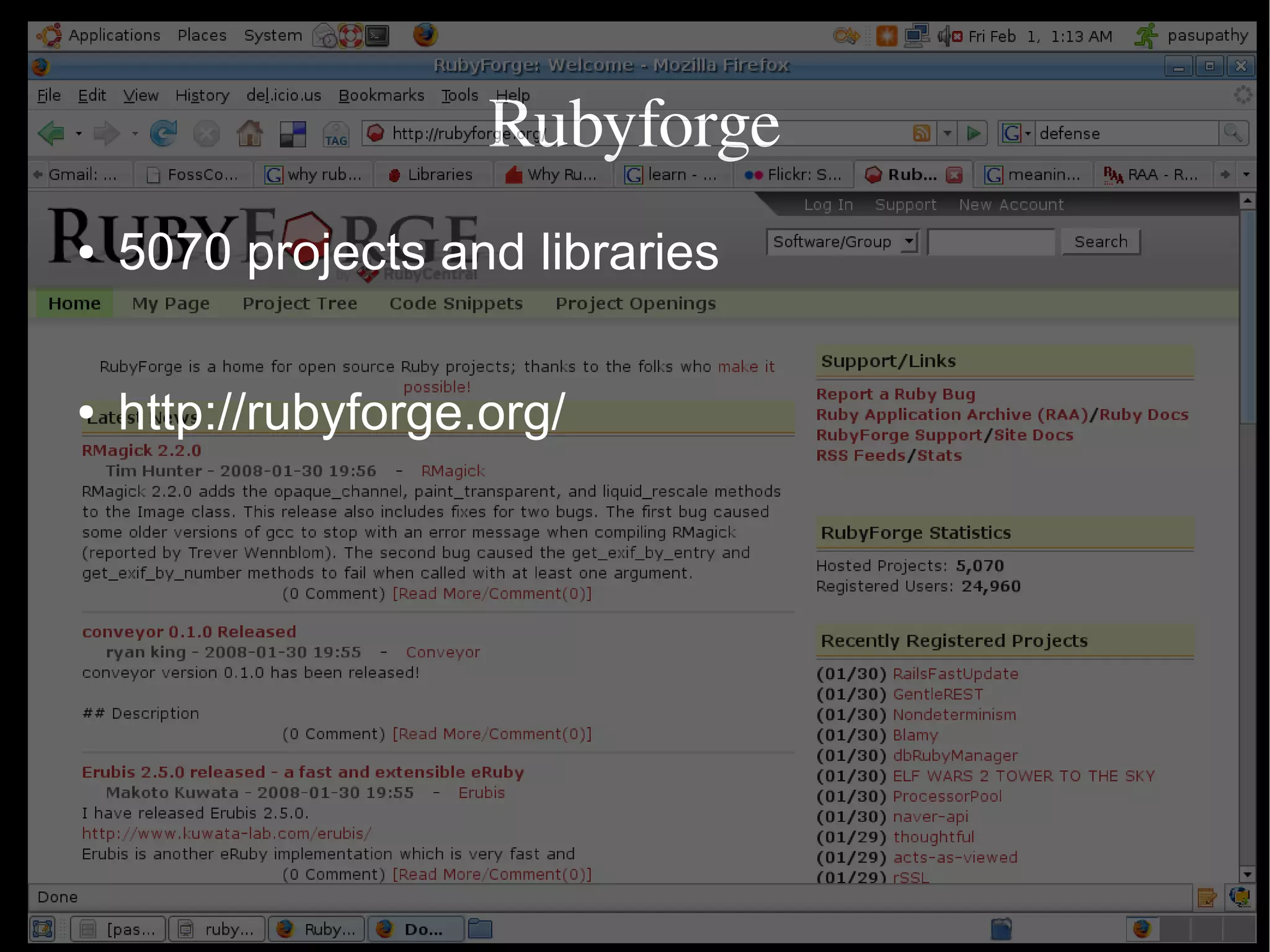
Task: Open the terminal launcher in top panel
Action: point(377,35)
